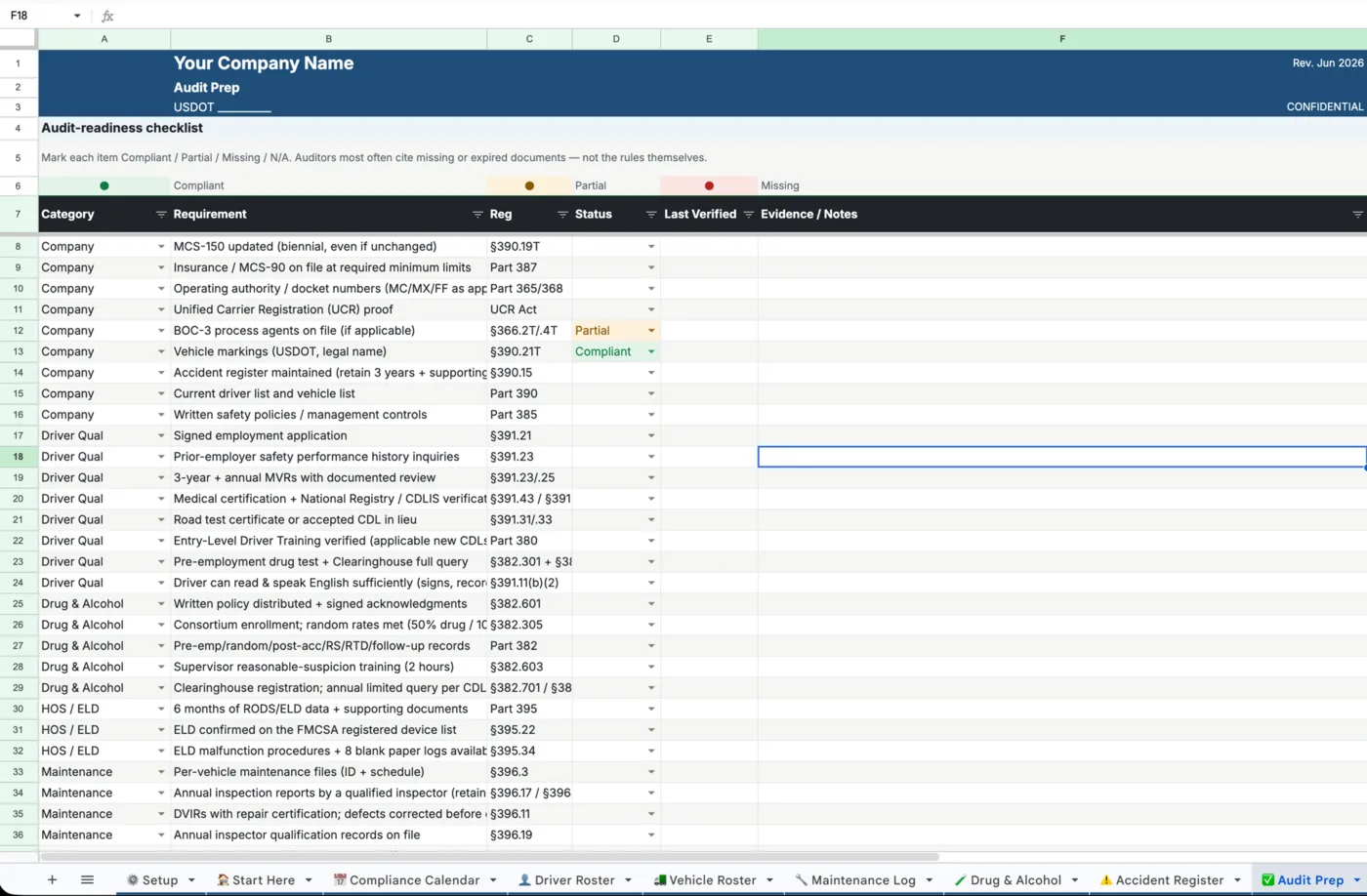Open the Setup tab's dropdown arrow

click(x=191, y=880)
